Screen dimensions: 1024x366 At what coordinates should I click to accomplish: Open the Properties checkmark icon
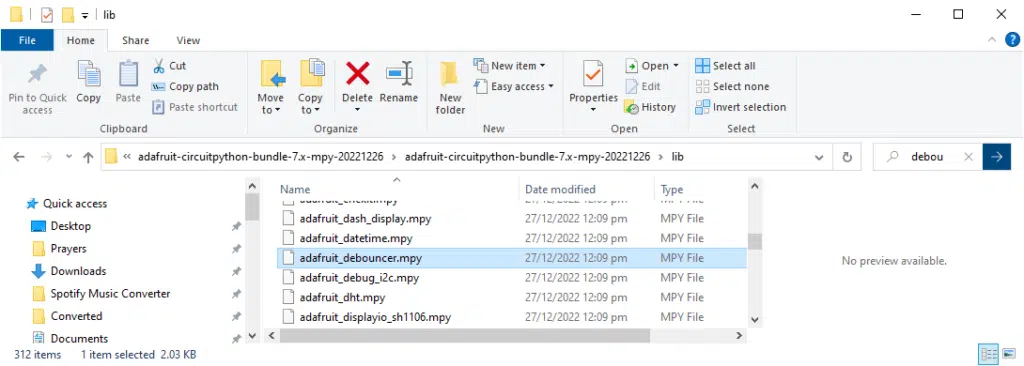point(593,74)
